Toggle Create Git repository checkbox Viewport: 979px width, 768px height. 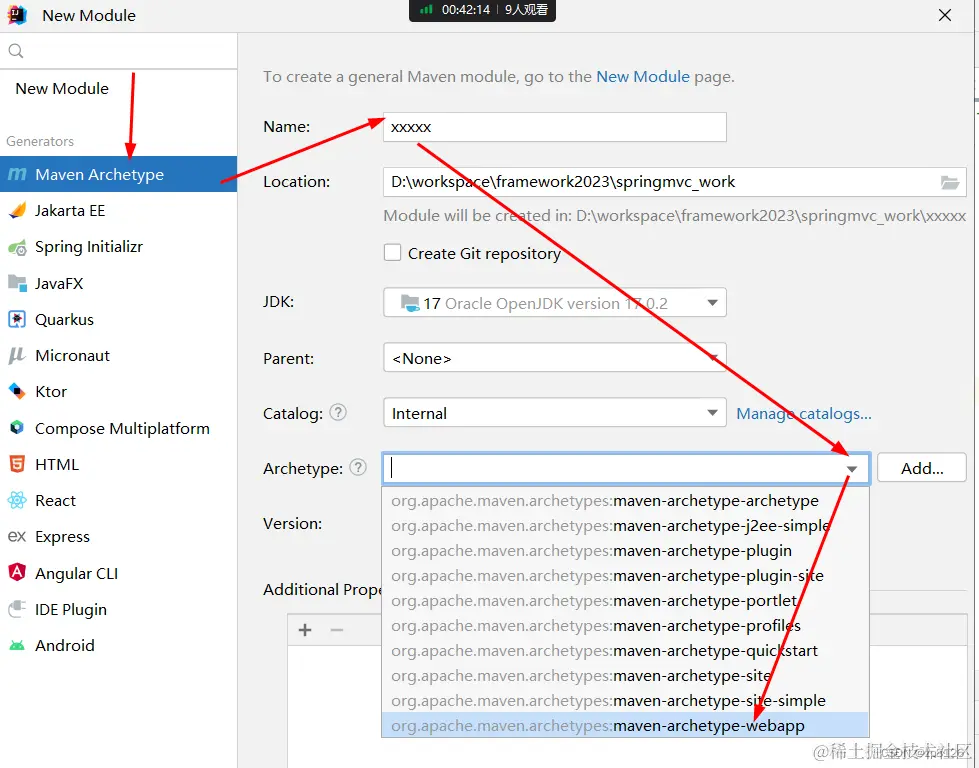(x=392, y=252)
